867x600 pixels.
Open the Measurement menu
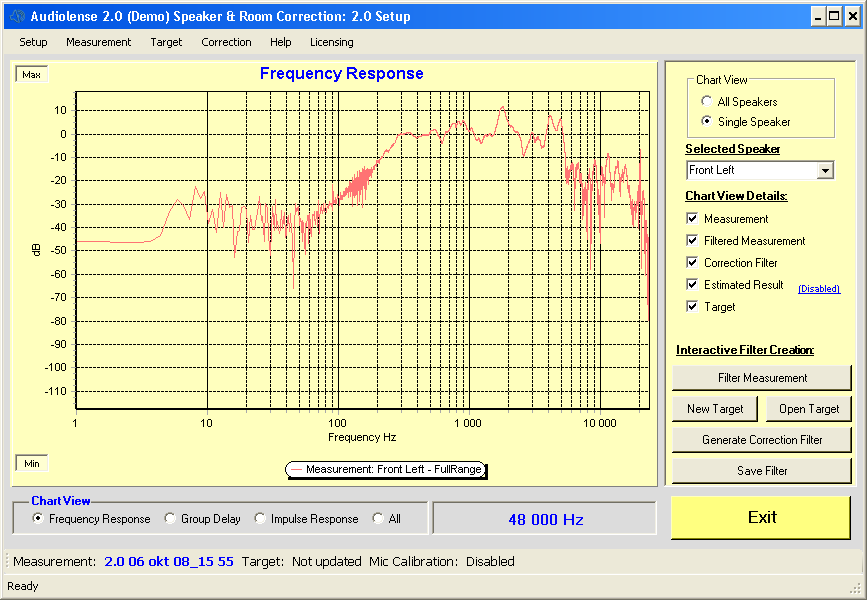coord(98,42)
